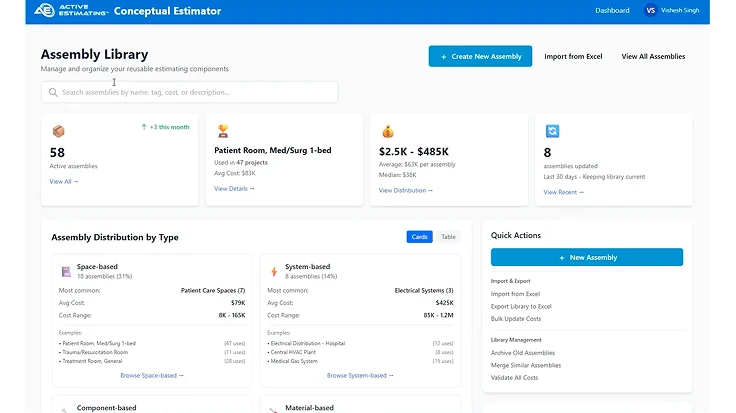This screenshot has height=413, width=736.
Task: Click the Active Estimating logo icon
Action: [x=44, y=11]
